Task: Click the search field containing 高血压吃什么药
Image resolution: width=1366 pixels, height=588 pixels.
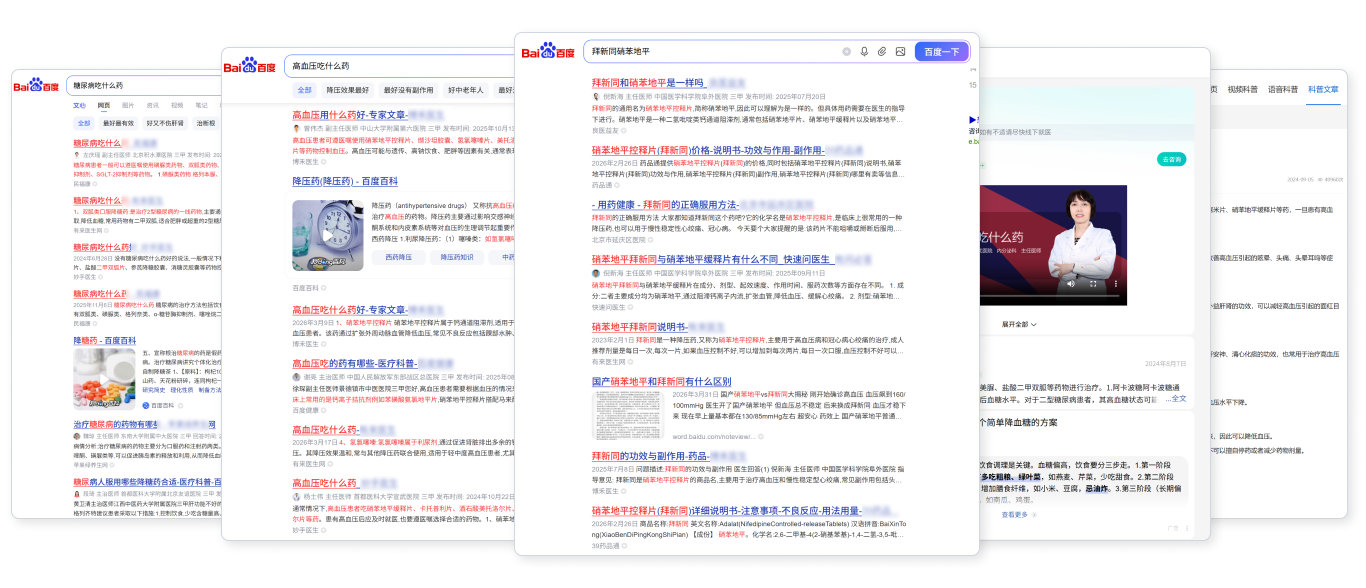Action: point(400,66)
